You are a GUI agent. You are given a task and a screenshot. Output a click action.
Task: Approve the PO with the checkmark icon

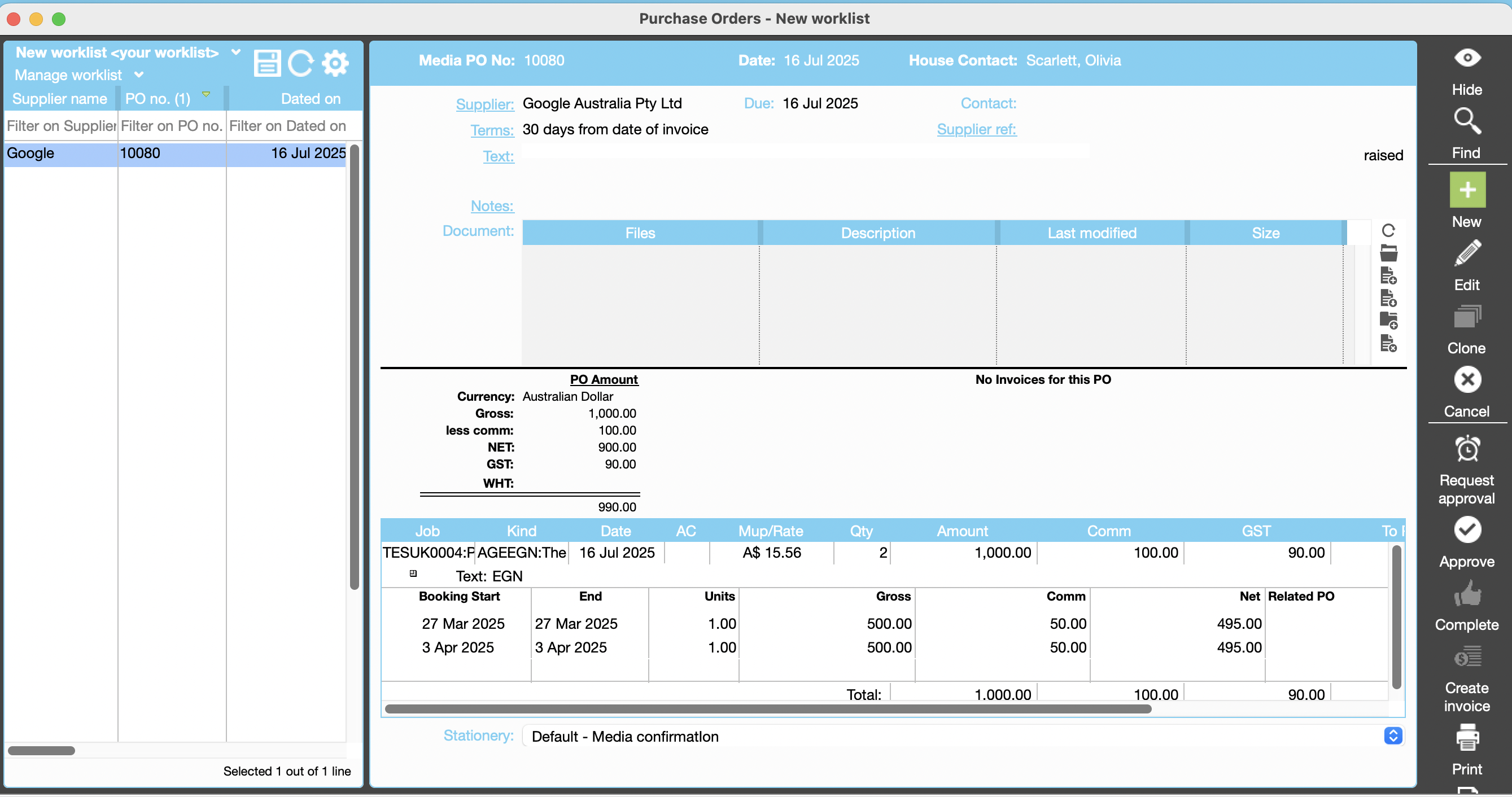1467,530
